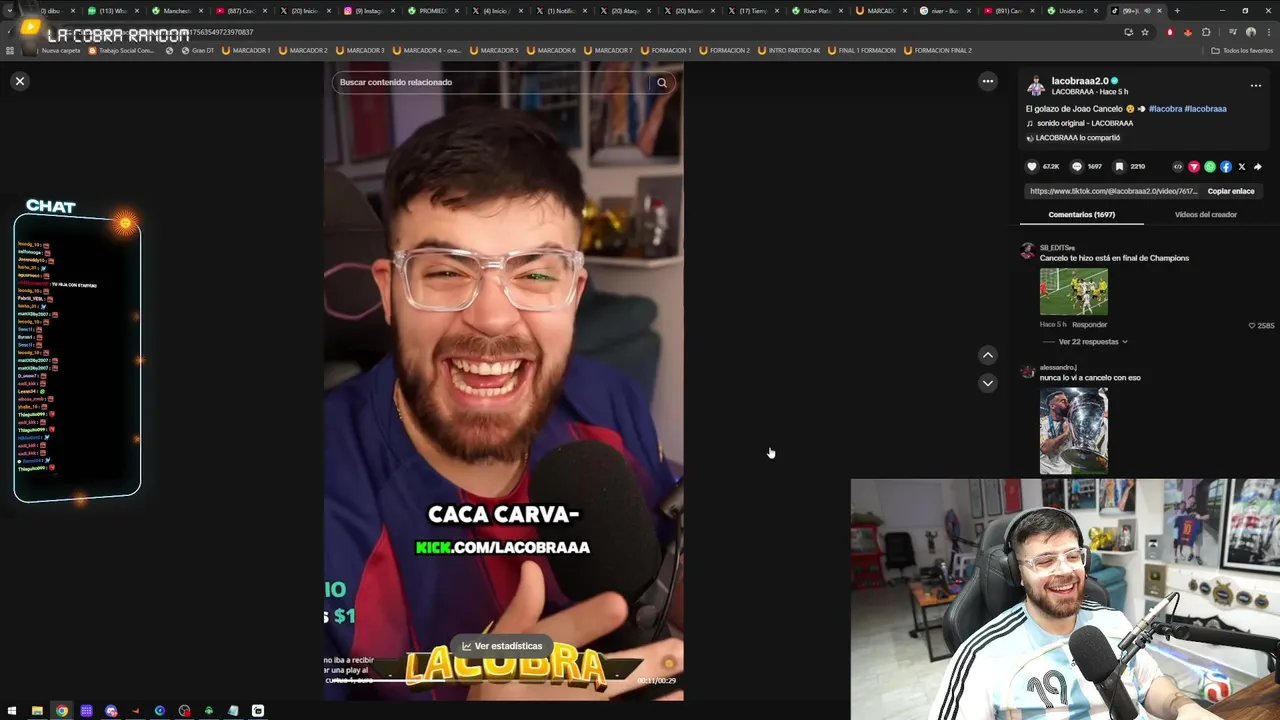Open the 'Gran DT' bookmark
Viewport: 1280px width, 720px height.
coord(197,50)
